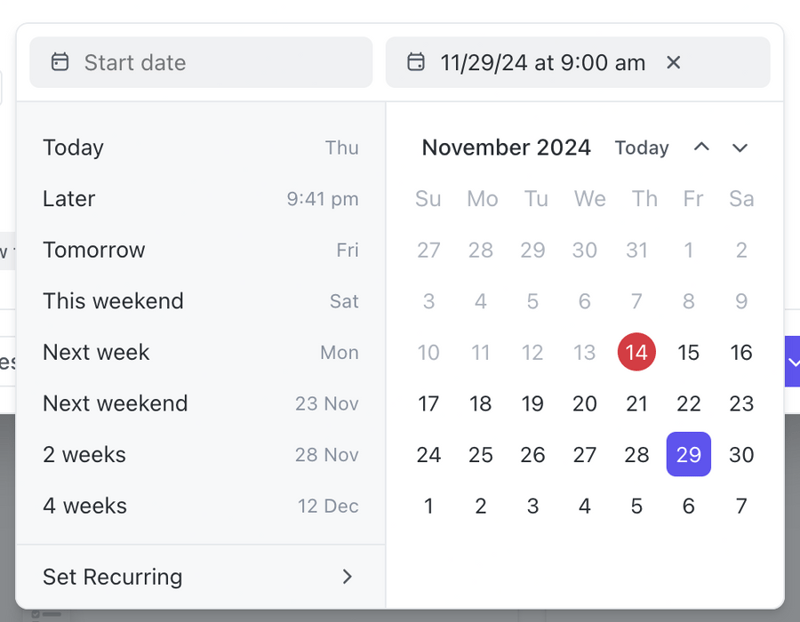
Task: Choose the 2 weeks shortcut
Action: tap(84, 454)
